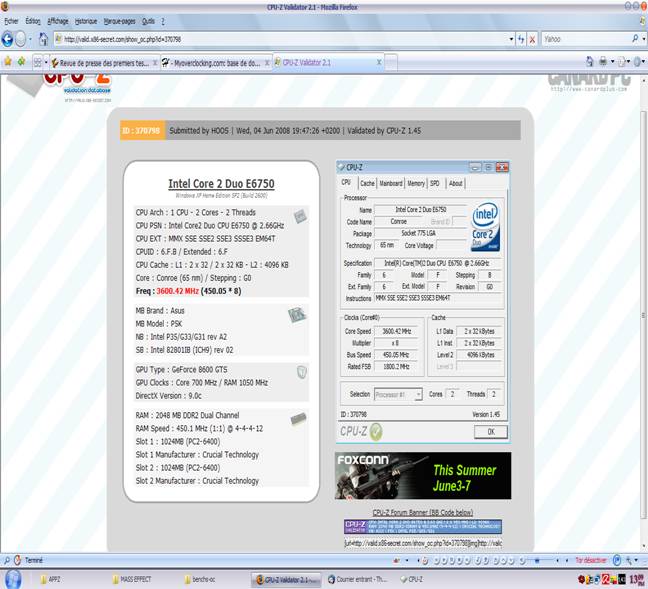Click the Firefox back navigation button
The height and width of the screenshot is (589, 648).
(7, 39)
